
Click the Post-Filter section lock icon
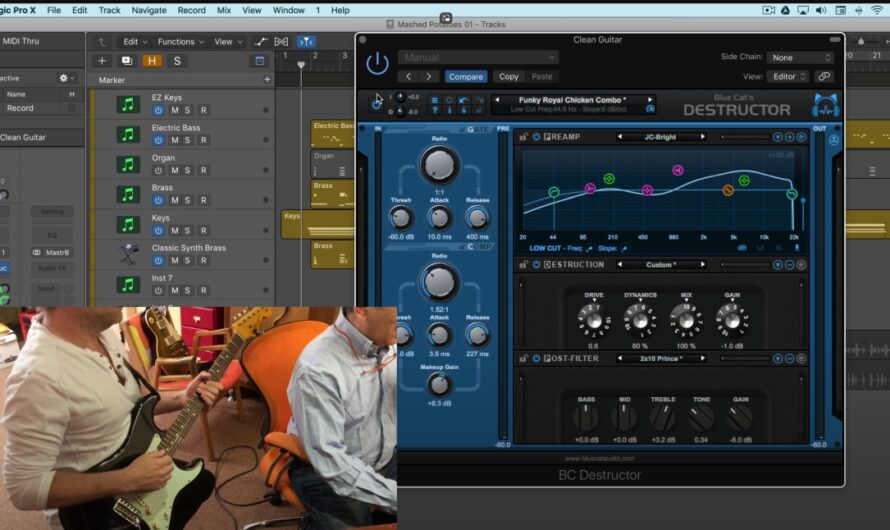(x=524, y=358)
